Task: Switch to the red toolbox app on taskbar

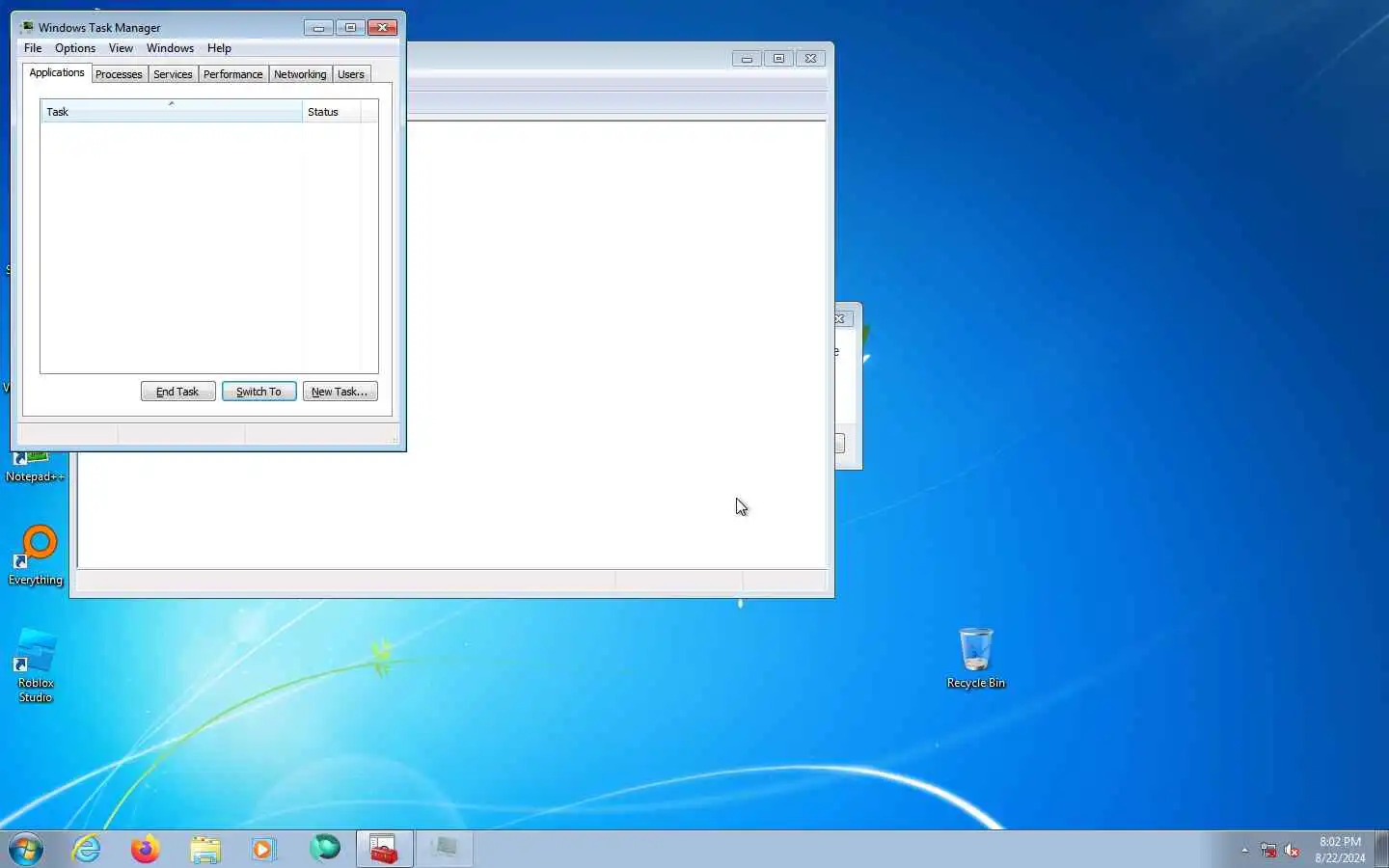Action: pos(385,849)
